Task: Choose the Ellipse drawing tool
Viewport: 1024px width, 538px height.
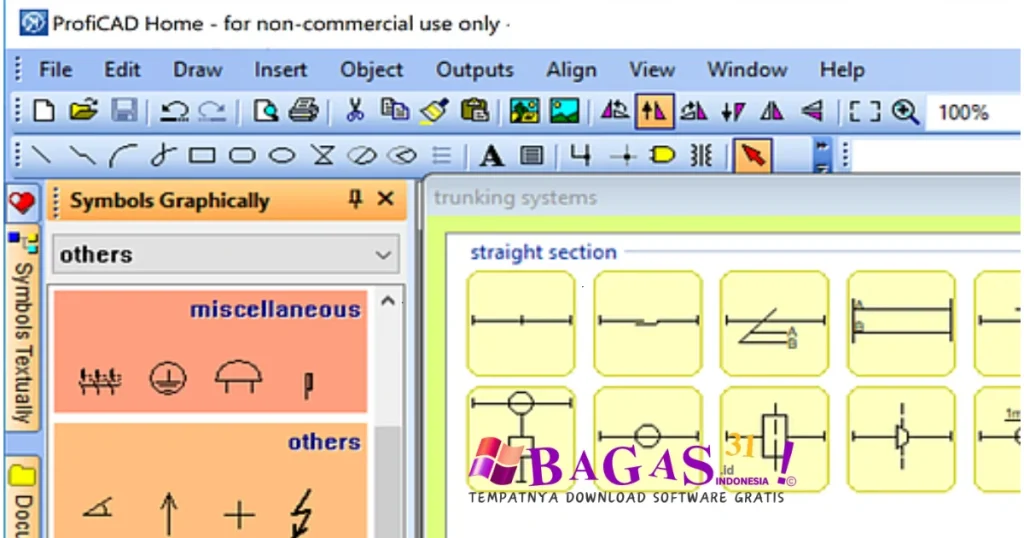Action: coord(282,155)
